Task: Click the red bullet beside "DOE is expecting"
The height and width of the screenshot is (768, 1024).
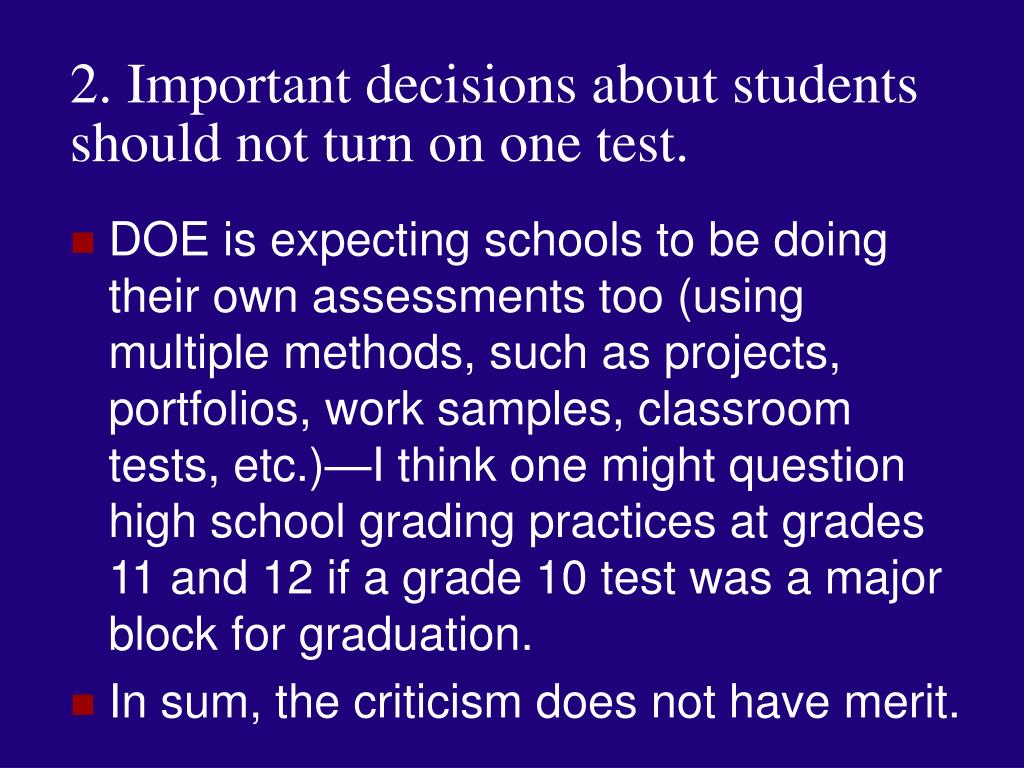Action: point(83,243)
